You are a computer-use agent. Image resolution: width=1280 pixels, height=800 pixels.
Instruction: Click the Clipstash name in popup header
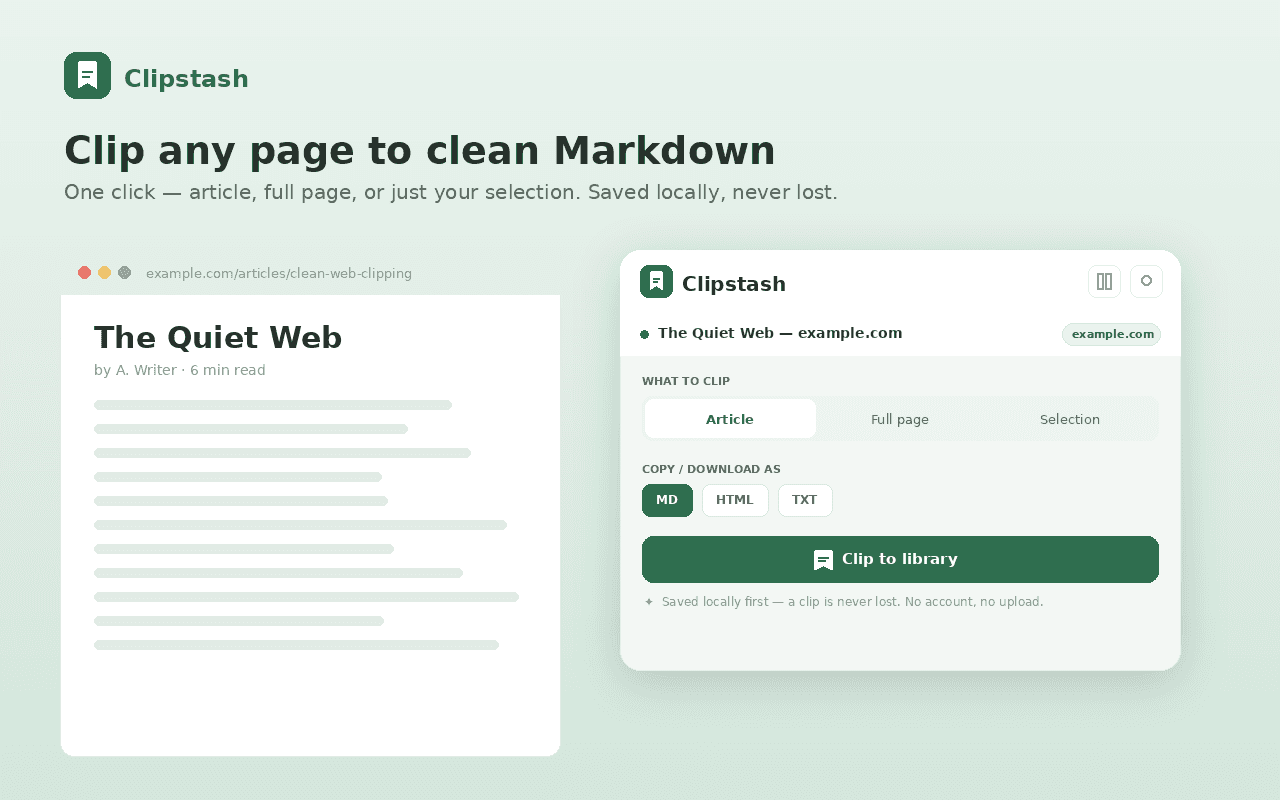pyautogui.click(x=734, y=284)
